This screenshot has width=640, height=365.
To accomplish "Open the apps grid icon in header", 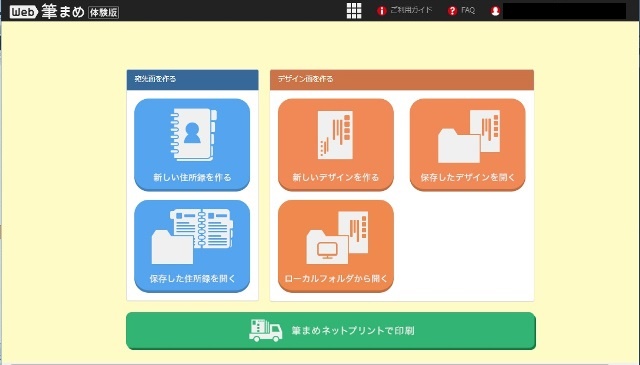I will (354, 11).
